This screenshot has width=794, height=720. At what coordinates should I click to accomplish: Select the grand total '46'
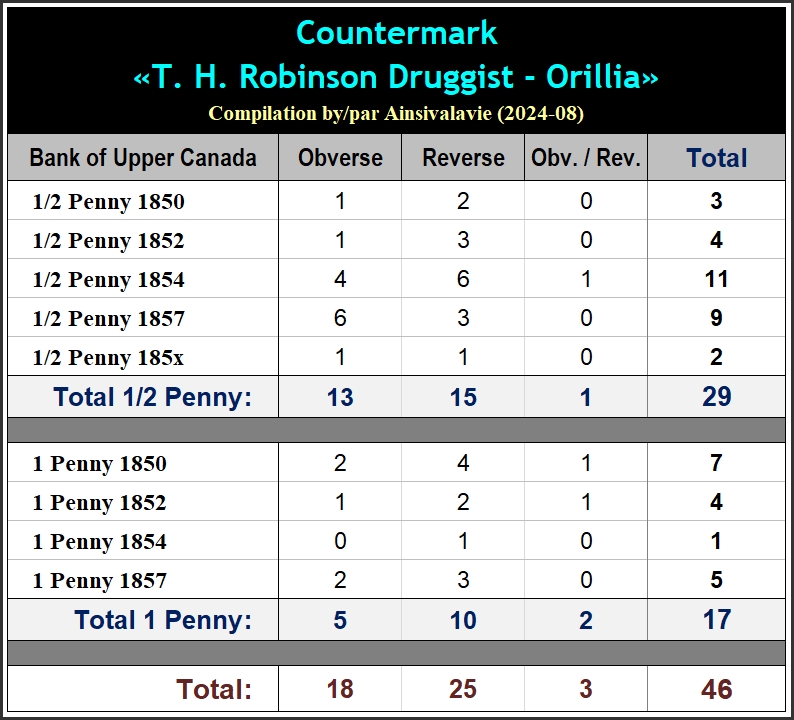[x=717, y=689]
